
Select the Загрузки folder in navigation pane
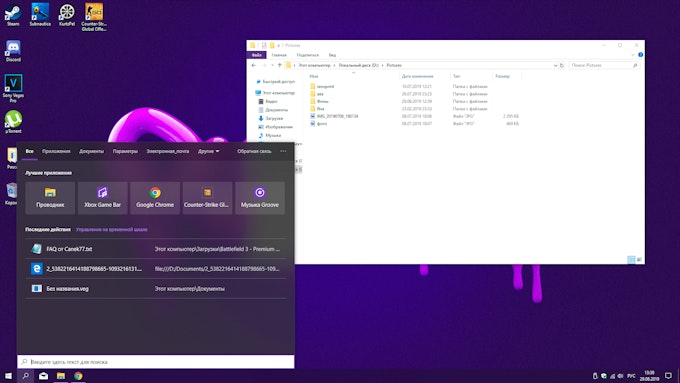pyautogui.click(x=274, y=118)
